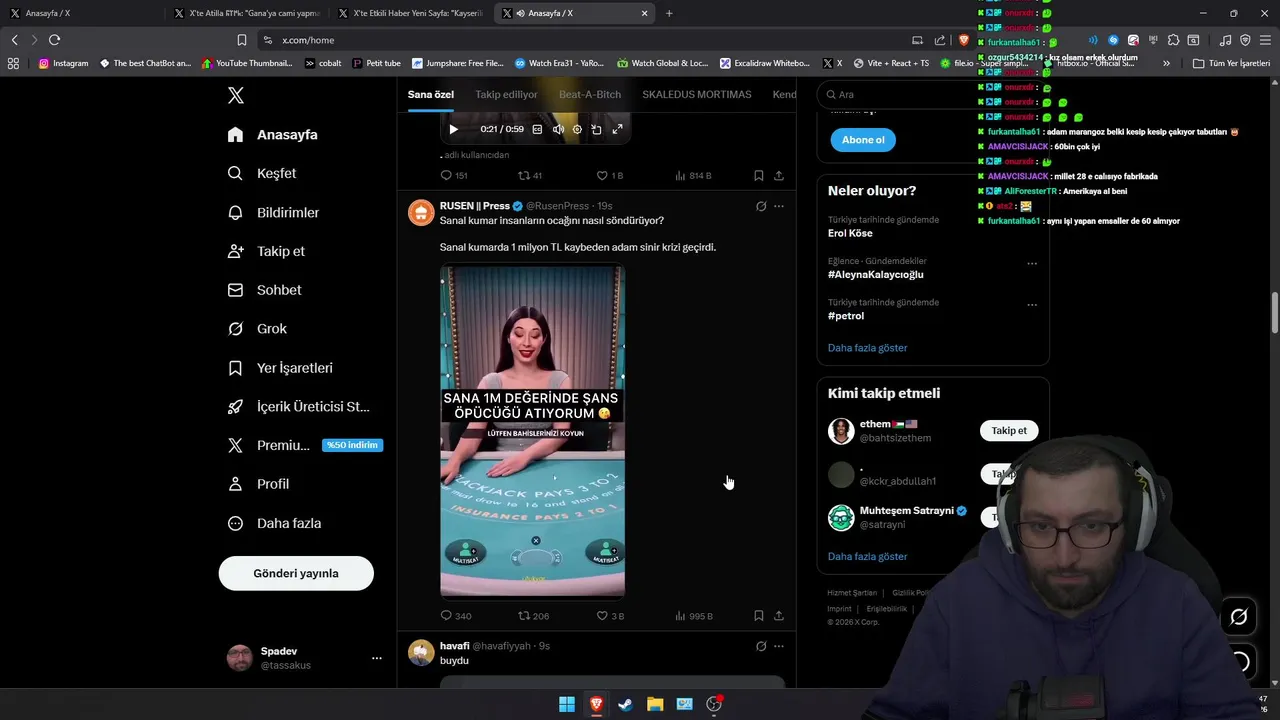Go to Anasayfa in the sidebar
Viewport: 1280px width, 720px height.
point(273,134)
